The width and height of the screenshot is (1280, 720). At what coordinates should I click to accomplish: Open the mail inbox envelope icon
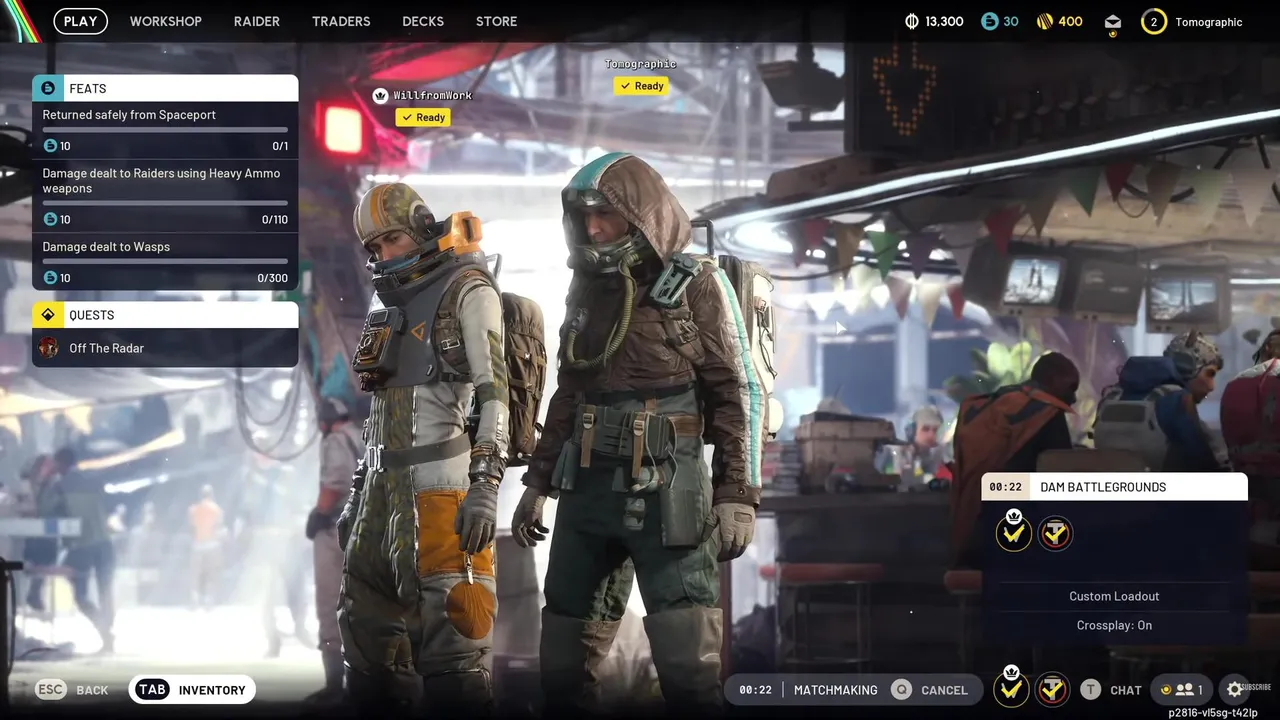point(1113,23)
